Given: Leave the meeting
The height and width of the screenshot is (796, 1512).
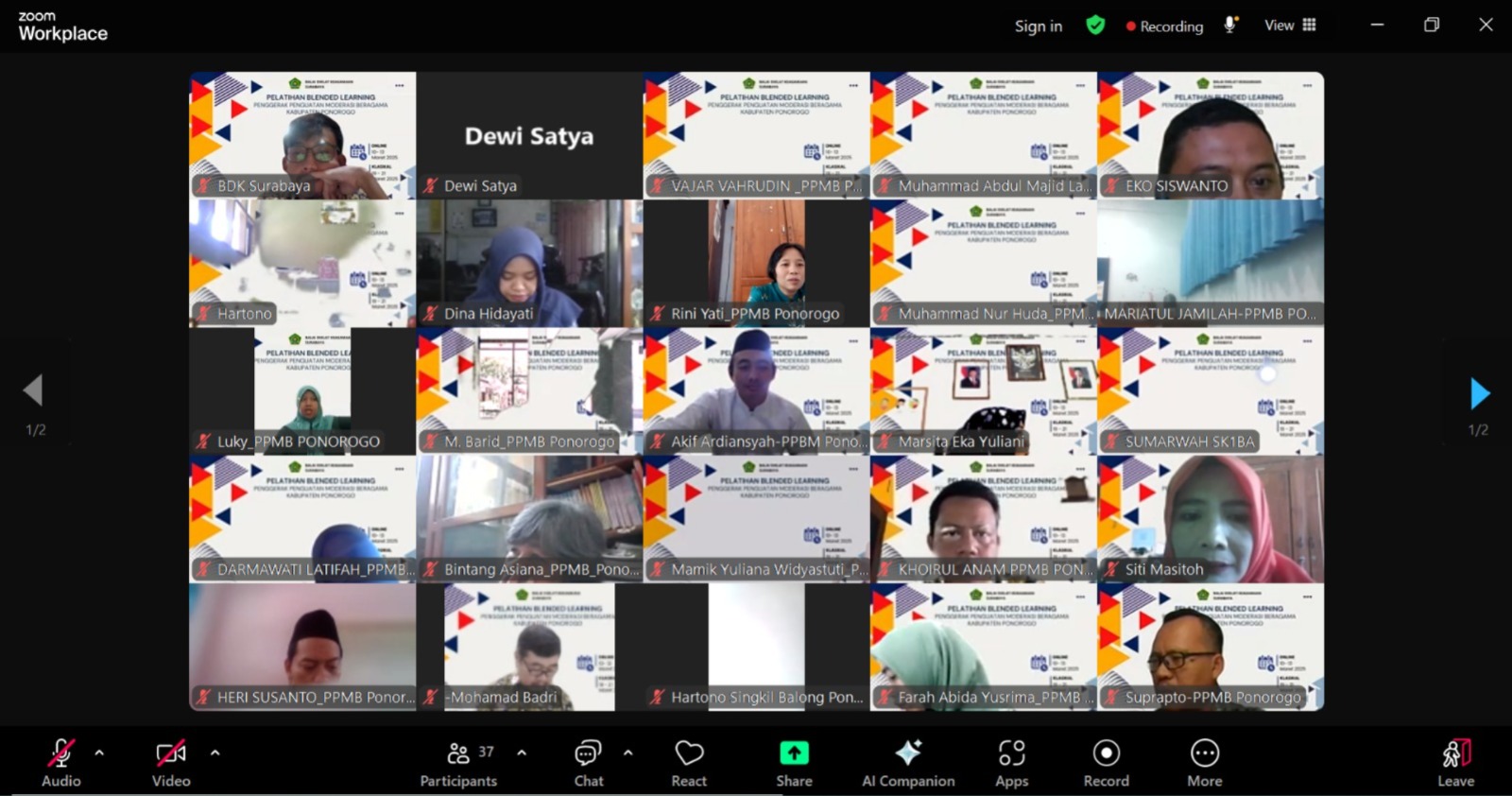Looking at the screenshot, I should point(1455,764).
